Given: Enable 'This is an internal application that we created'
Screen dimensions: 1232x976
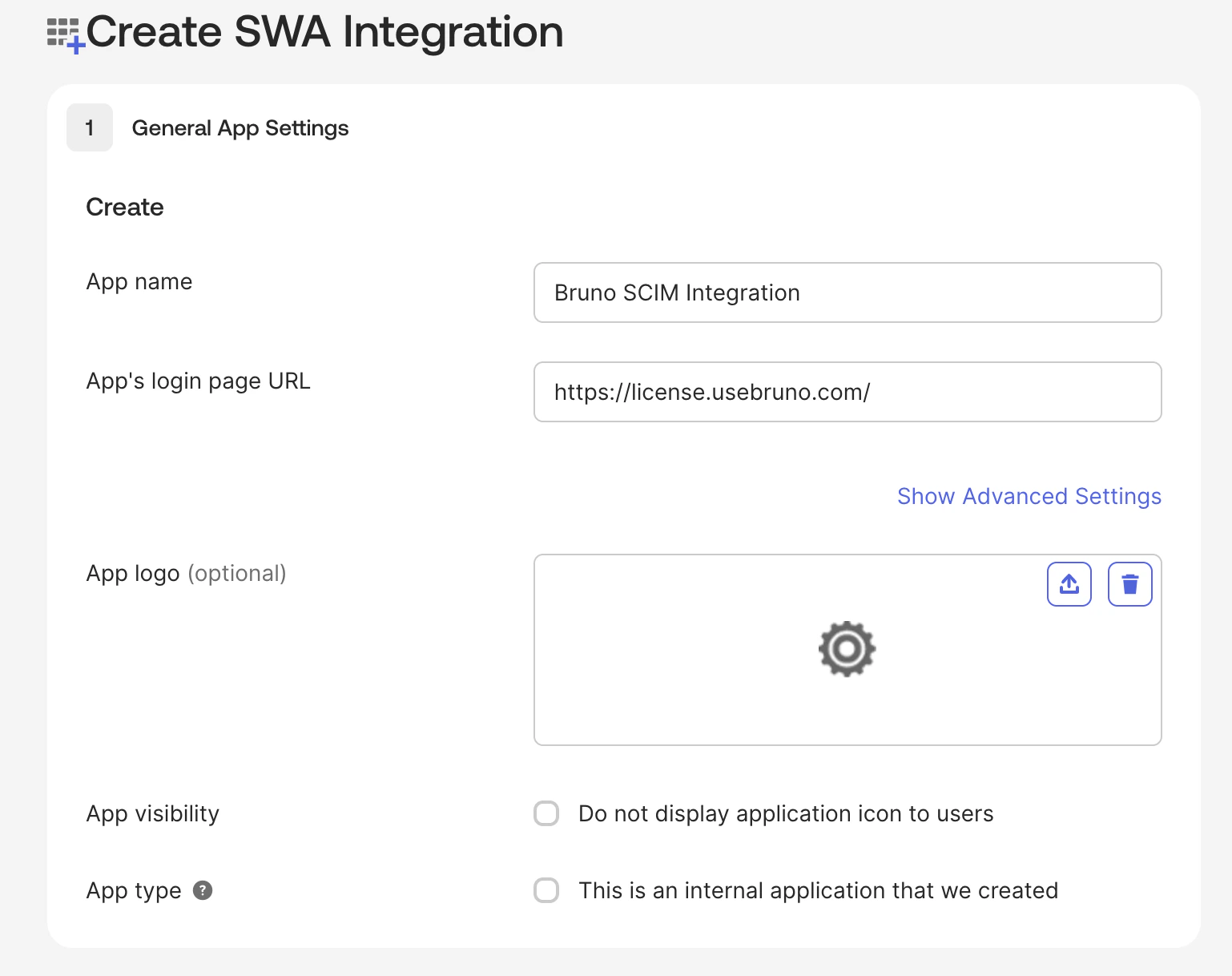Looking at the screenshot, I should [546, 889].
